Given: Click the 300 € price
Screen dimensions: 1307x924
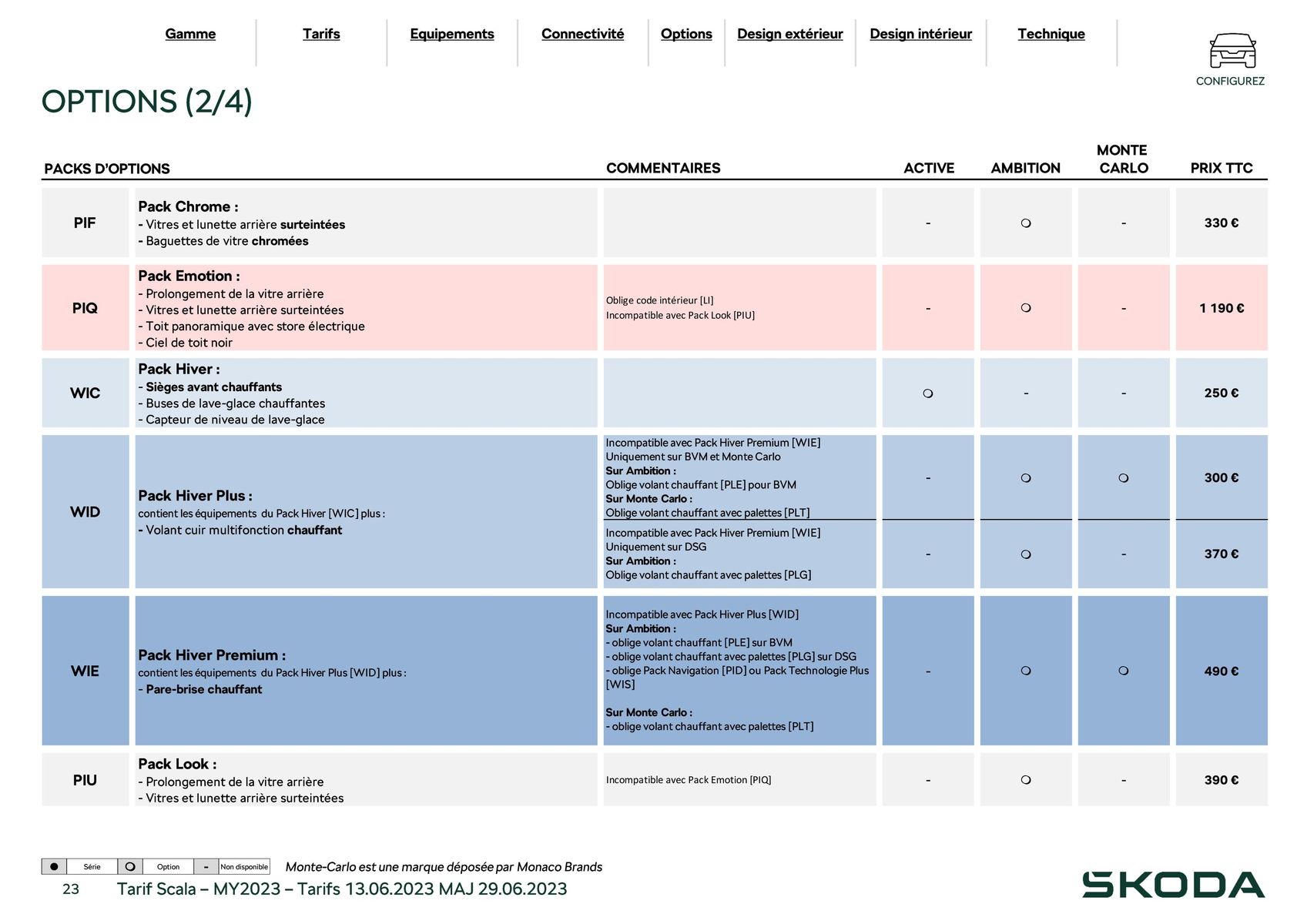Looking at the screenshot, I should point(1222,477).
